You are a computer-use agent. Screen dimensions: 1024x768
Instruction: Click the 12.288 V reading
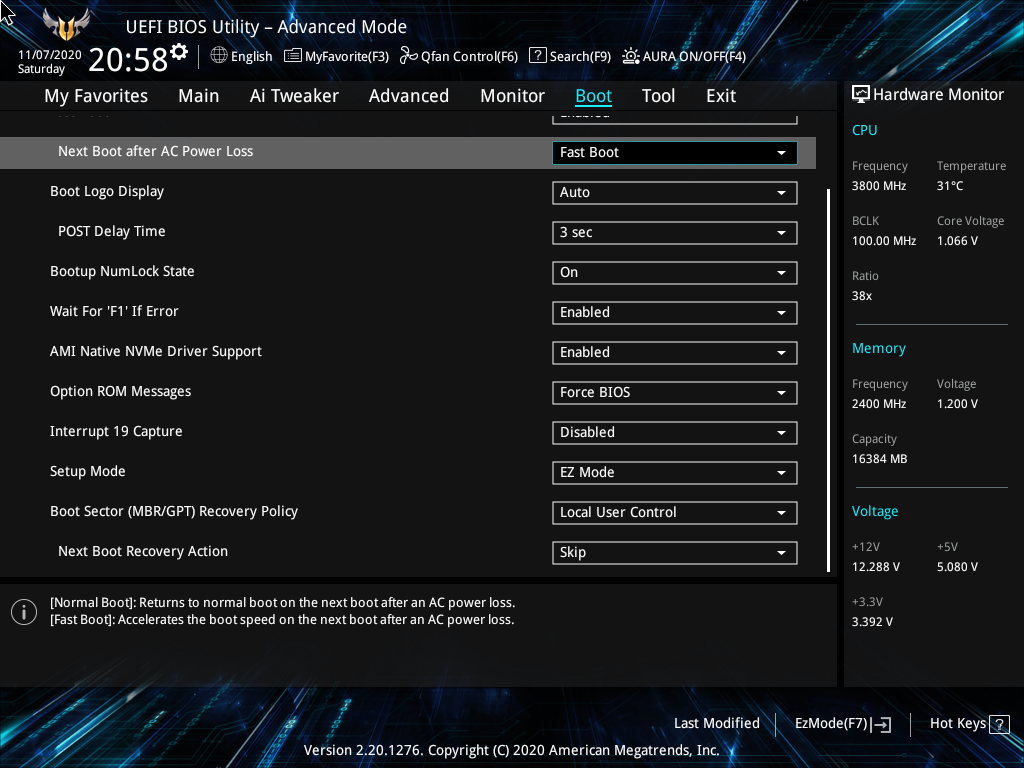pyautogui.click(x=876, y=567)
